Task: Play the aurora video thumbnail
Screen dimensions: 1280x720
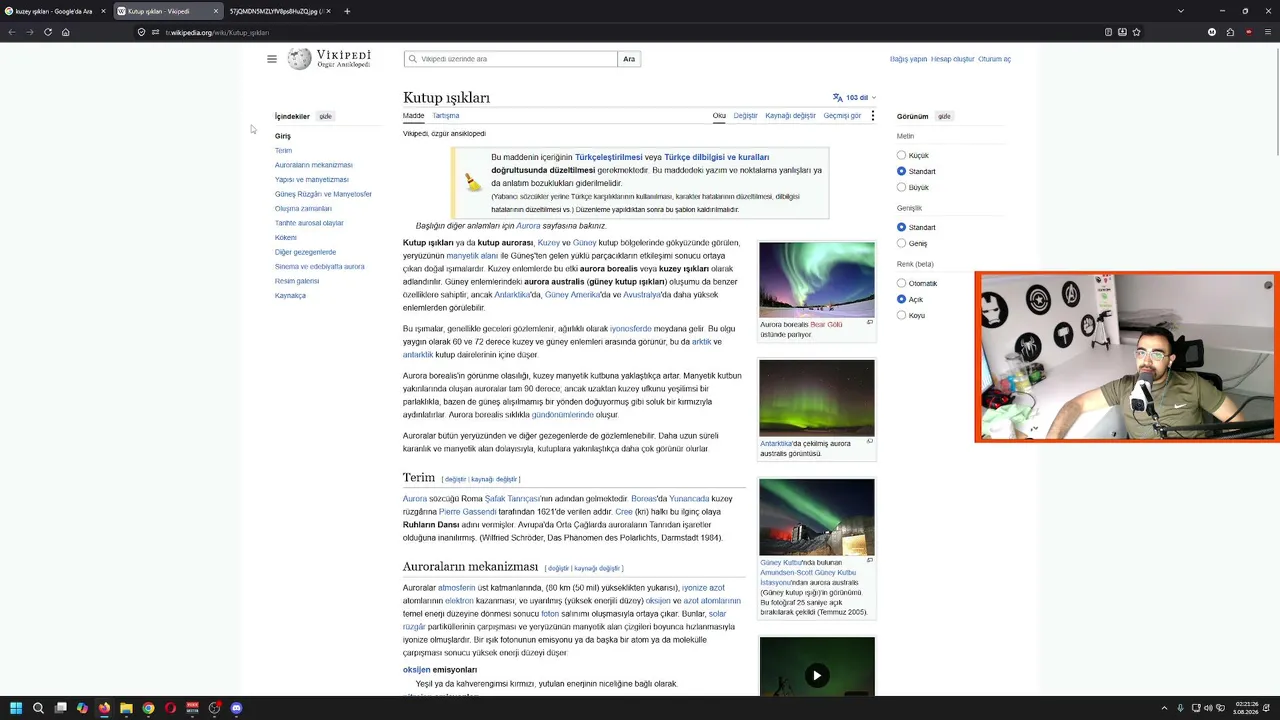Action: [x=817, y=675]
